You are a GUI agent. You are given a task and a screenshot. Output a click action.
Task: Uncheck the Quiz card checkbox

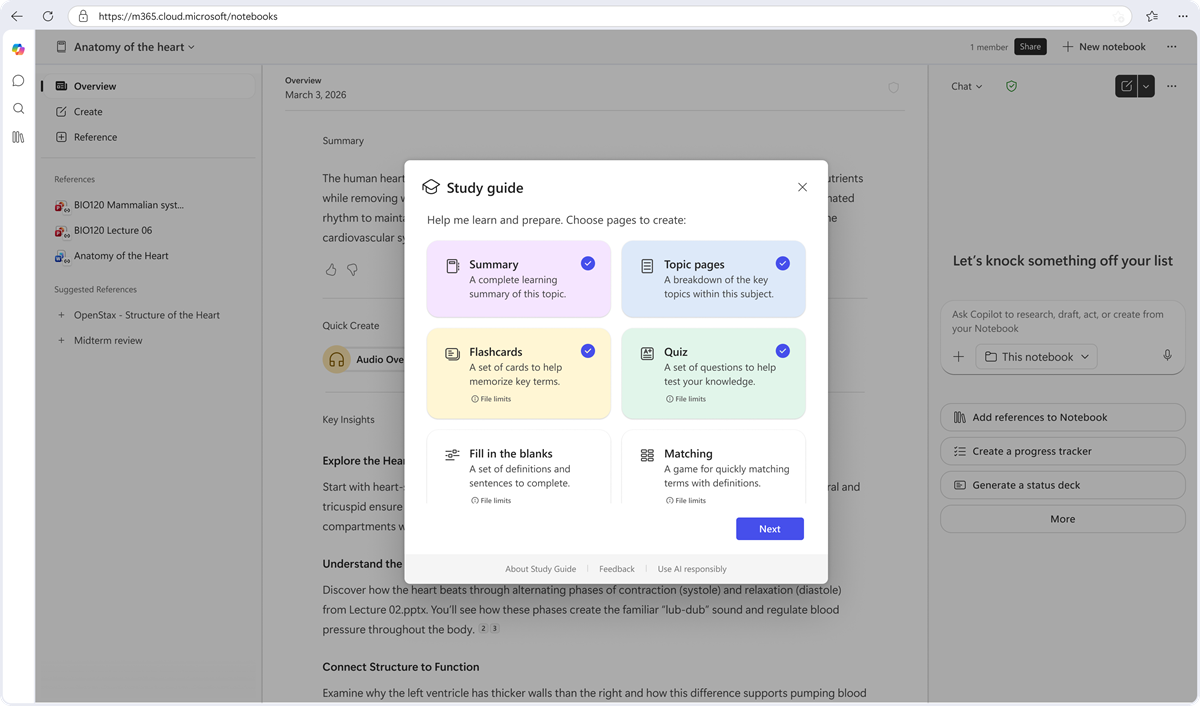point(783,351)
